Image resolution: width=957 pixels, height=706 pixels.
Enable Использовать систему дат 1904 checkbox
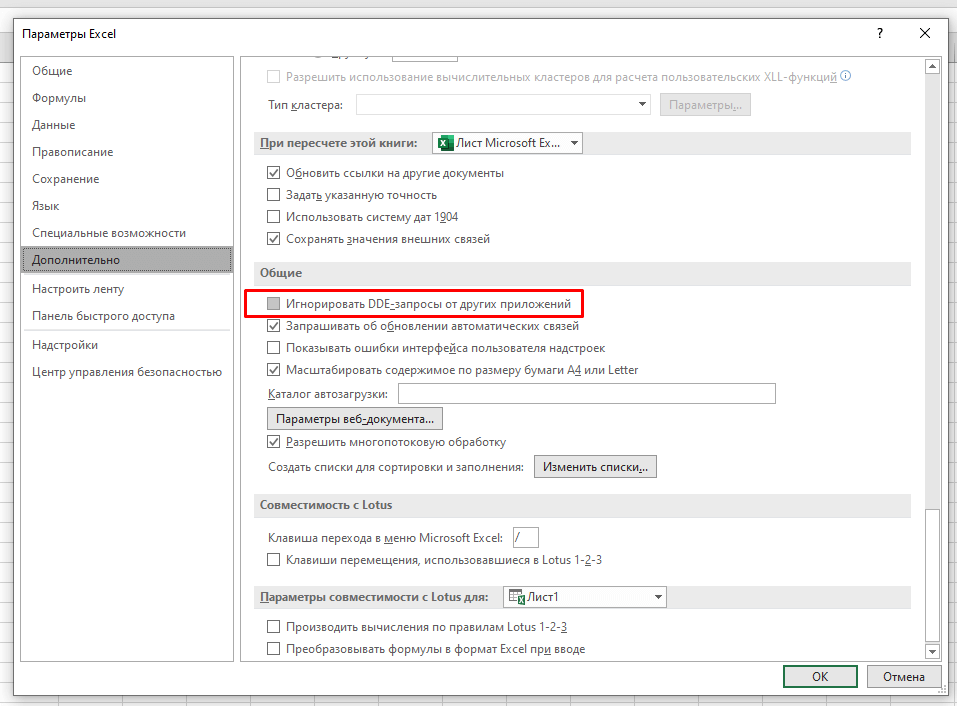point(273,217)
